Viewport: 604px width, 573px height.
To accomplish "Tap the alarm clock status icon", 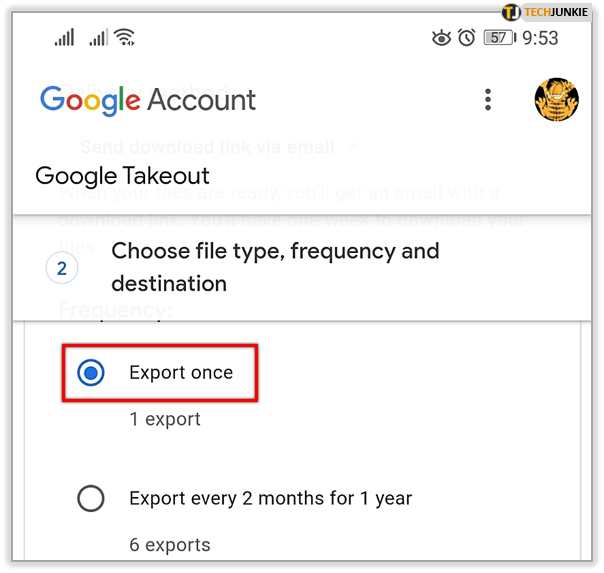I will (x=466, y=38).
